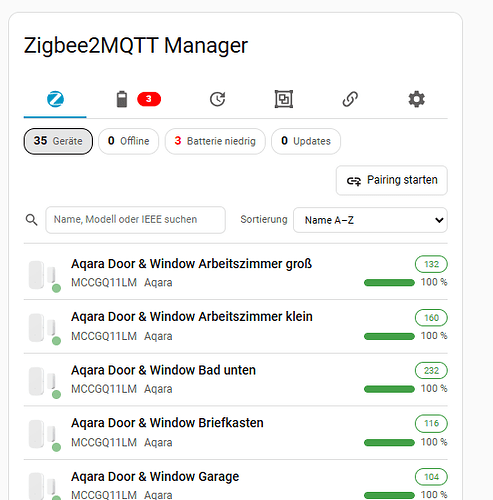Image resolution: width=493 pixels, height=500 pixels.
Task: Focus the Name, Modell oder IEEE search field
Action: pos(136,220)
